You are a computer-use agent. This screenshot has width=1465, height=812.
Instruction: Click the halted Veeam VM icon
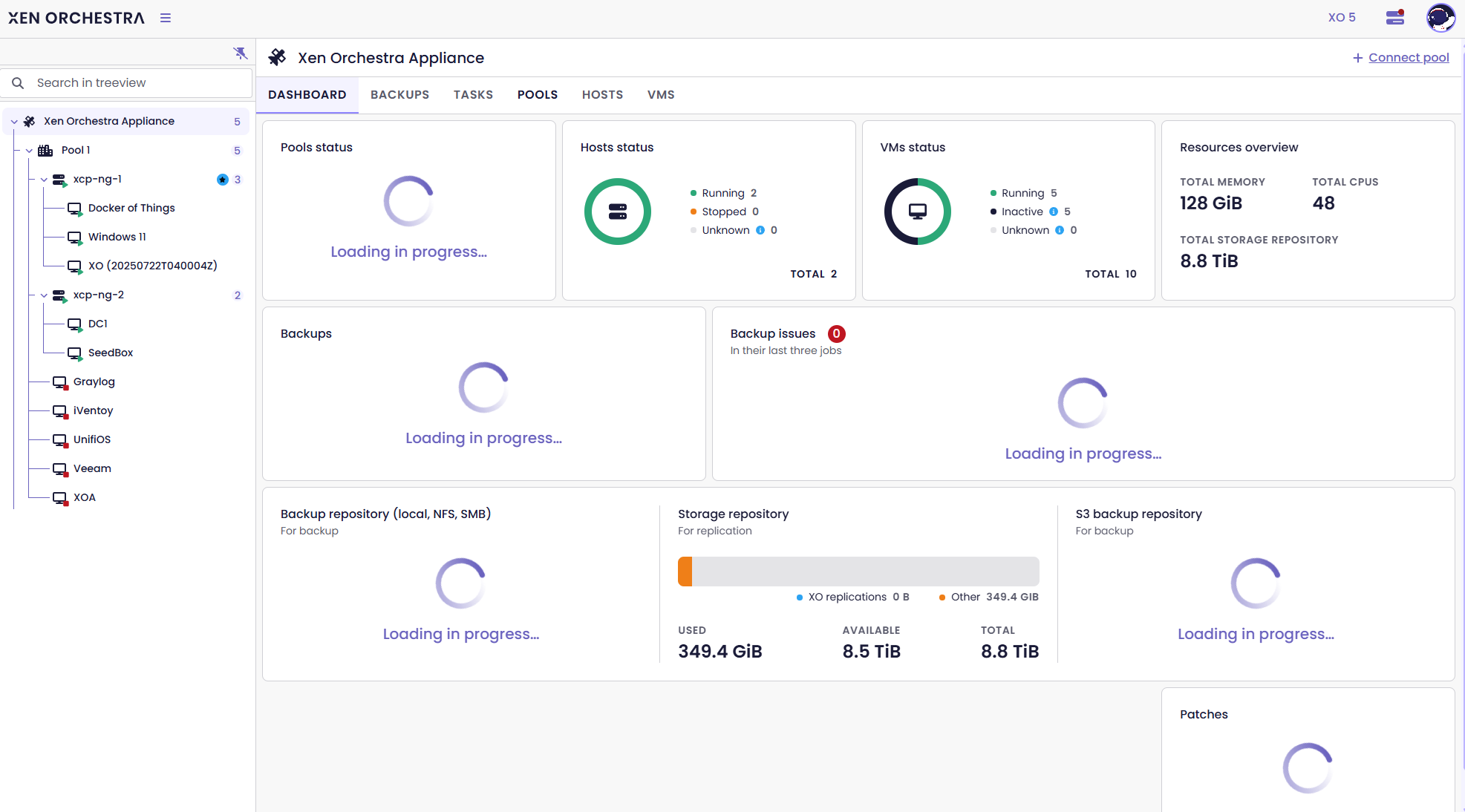click(x=60, y=469)
